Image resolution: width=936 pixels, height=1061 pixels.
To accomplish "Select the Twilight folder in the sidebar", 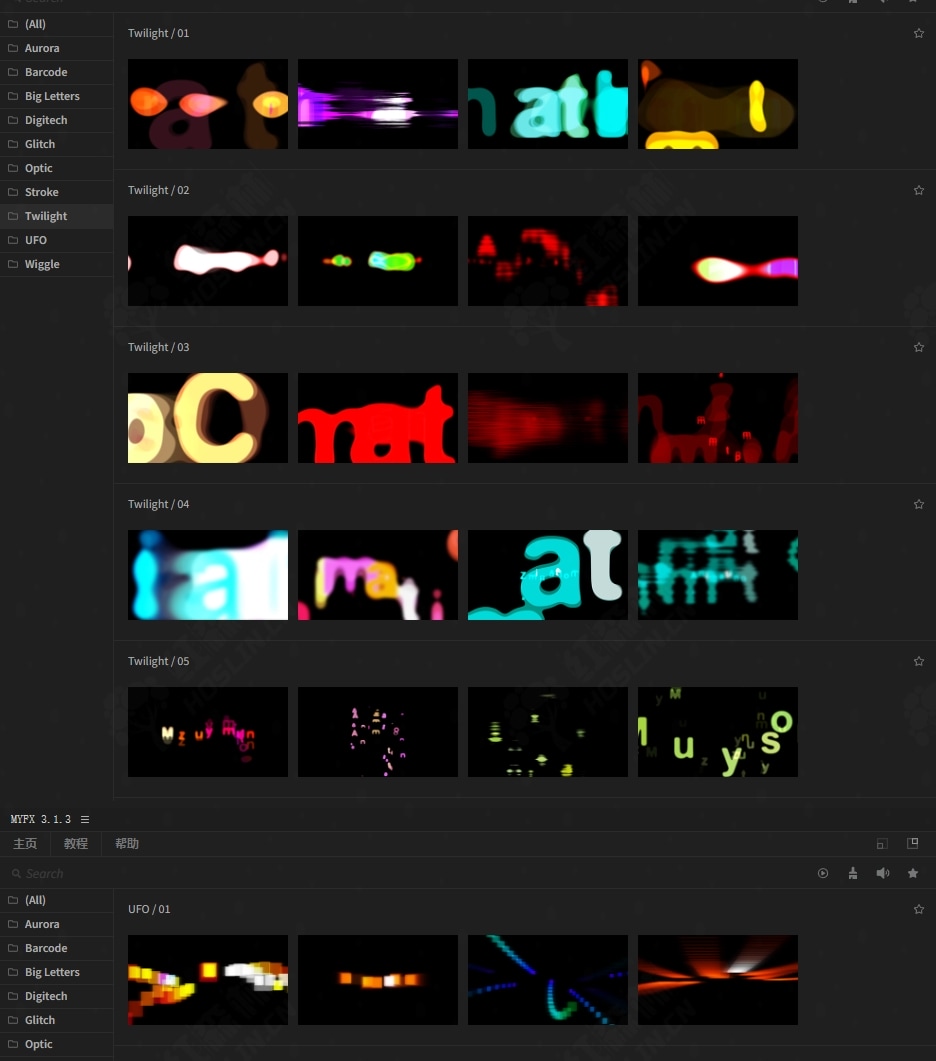I will click(x=56, y=217).
